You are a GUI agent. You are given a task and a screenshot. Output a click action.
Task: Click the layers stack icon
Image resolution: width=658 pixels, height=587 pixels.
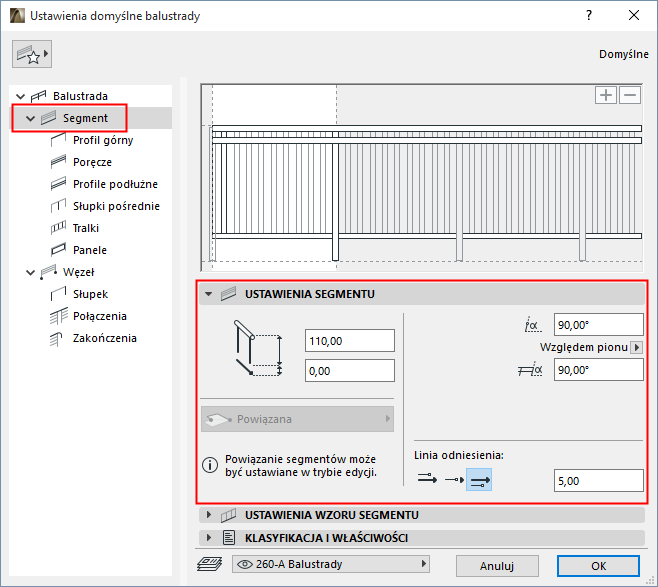point(209,564)
